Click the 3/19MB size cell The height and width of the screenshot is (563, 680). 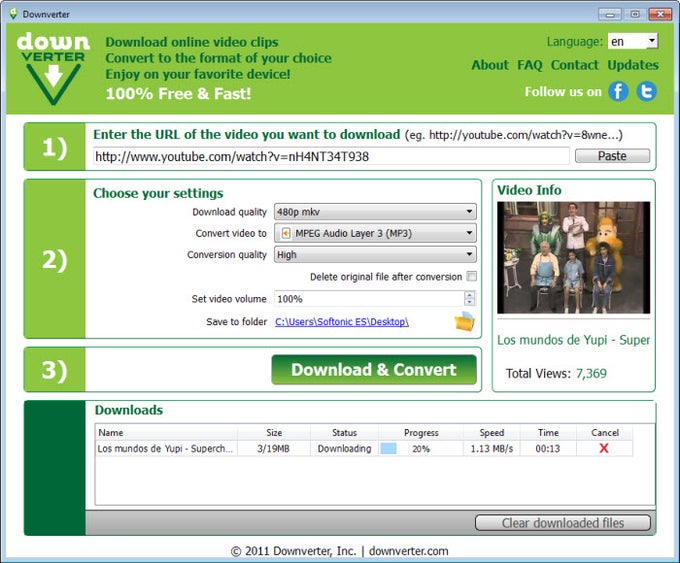[x=273, y=448]
